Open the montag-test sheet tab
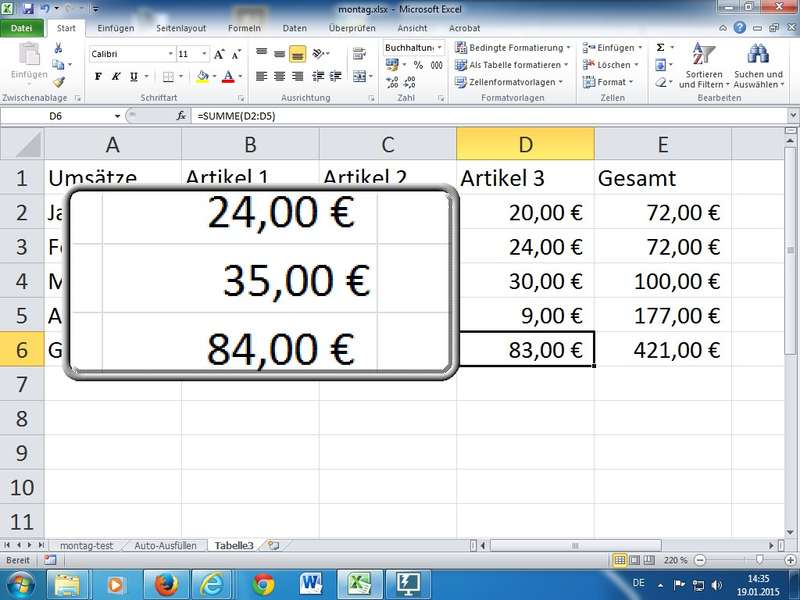800x600 pixels. click(87, 546)
